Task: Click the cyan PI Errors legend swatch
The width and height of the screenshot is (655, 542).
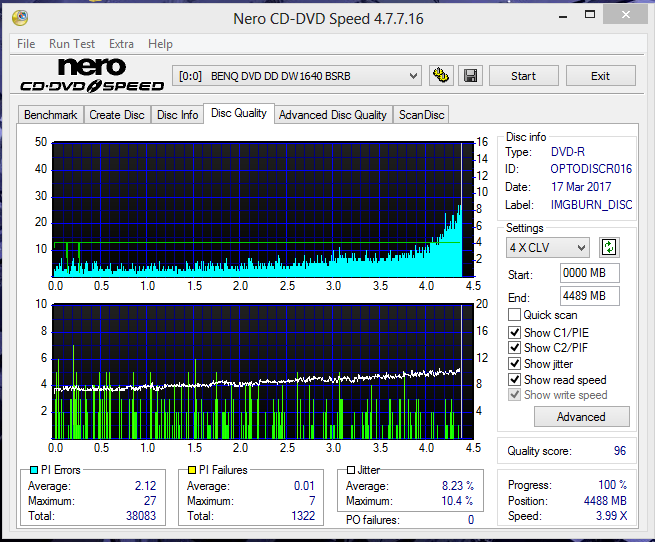Action: (34, 470)
